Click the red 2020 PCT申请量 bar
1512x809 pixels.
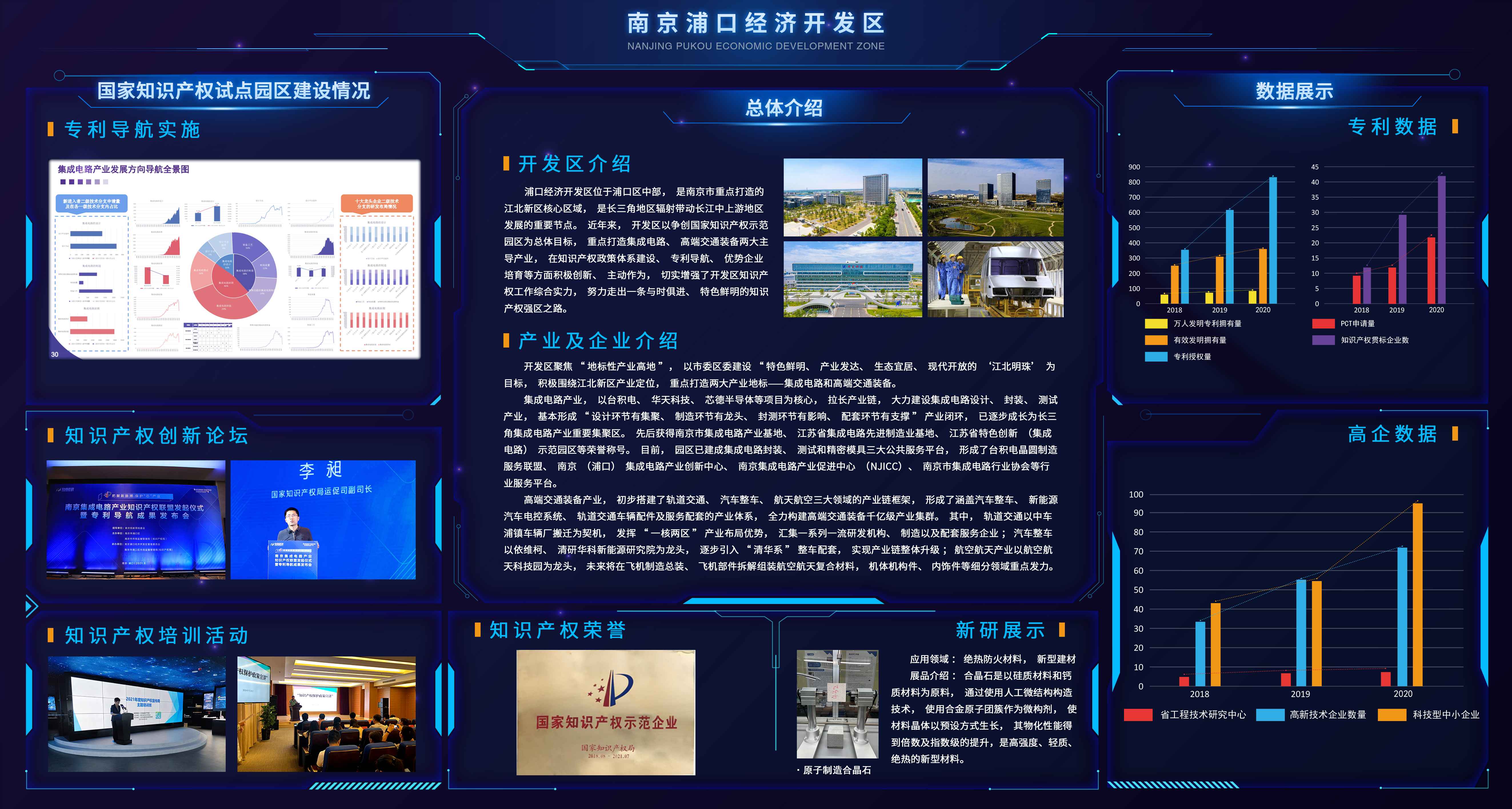(1431, 270)
